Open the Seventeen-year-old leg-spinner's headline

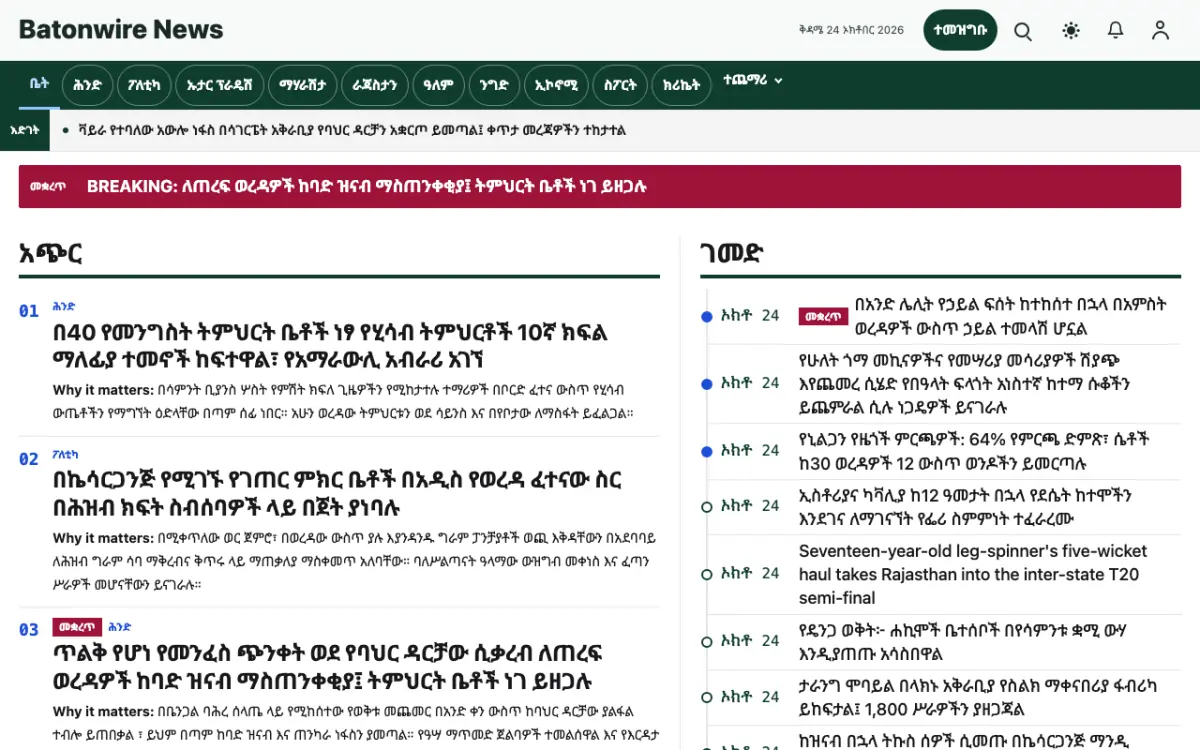973,574
